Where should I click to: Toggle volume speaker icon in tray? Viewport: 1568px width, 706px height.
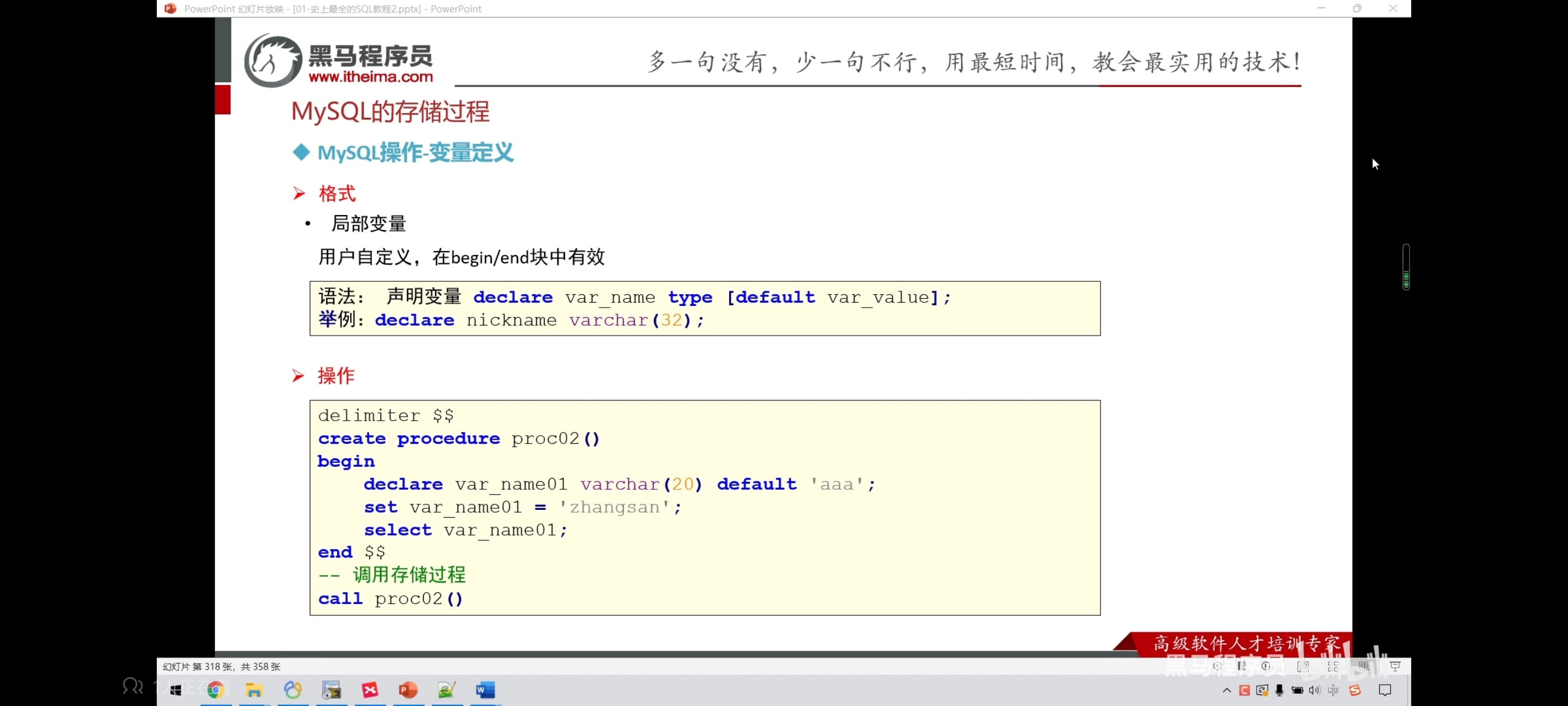pos(1314,690)
